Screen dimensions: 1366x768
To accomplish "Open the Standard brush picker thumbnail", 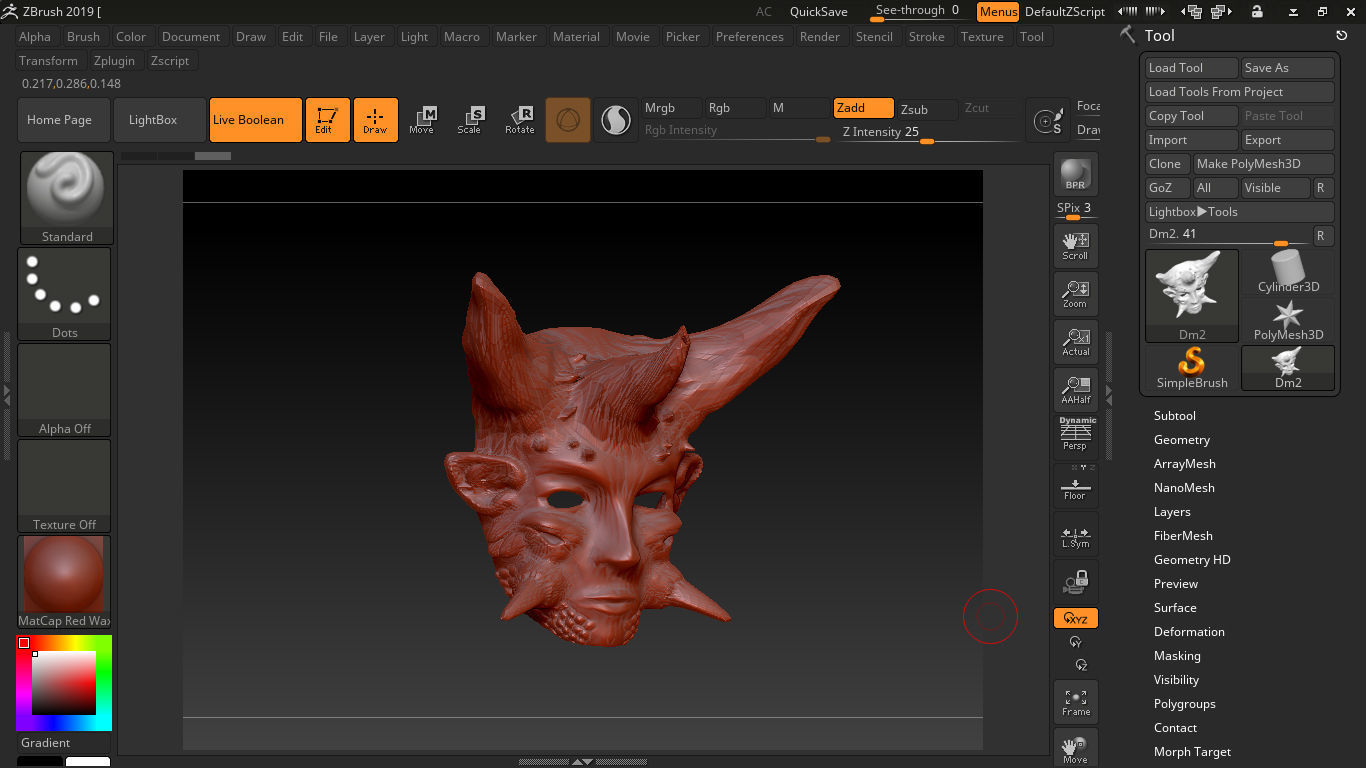I will coord(65,197).
